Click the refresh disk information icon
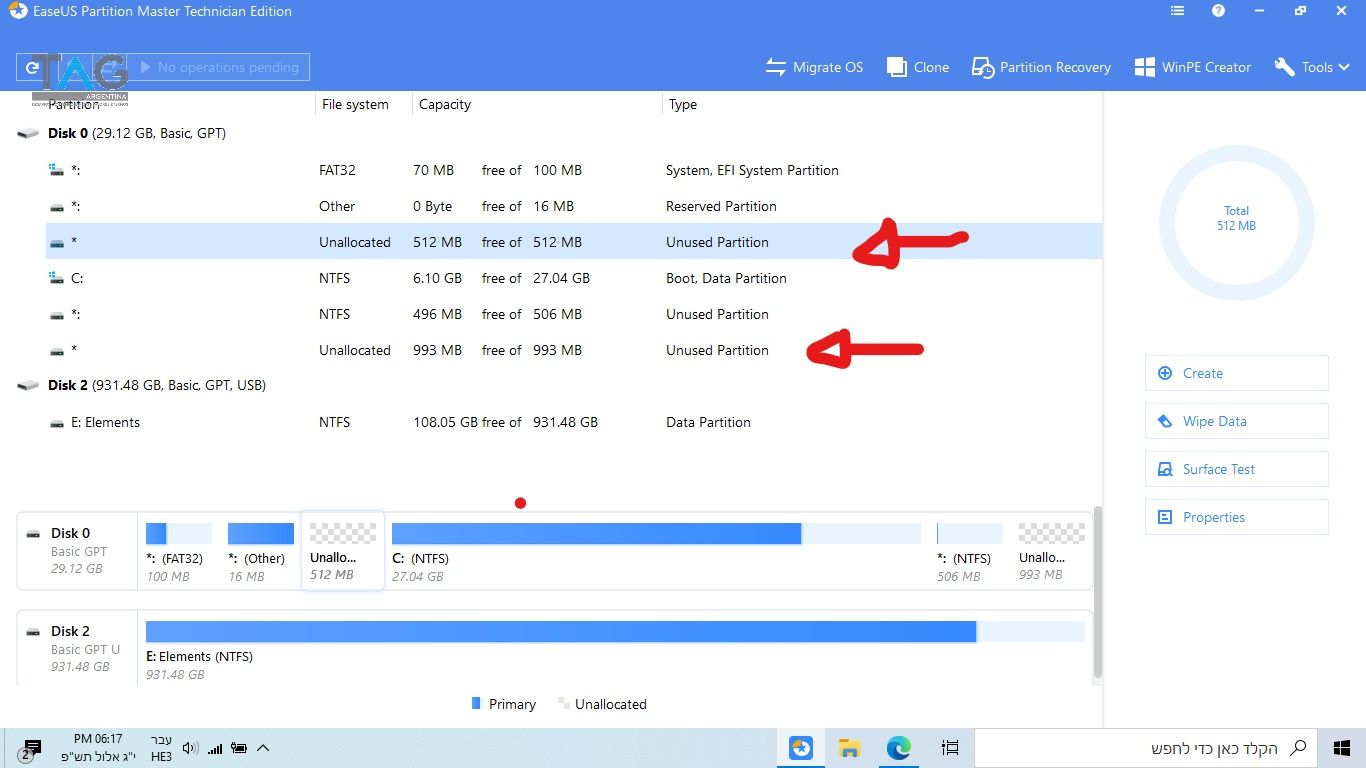1366x768 pixels. click(x=32, y=67)
